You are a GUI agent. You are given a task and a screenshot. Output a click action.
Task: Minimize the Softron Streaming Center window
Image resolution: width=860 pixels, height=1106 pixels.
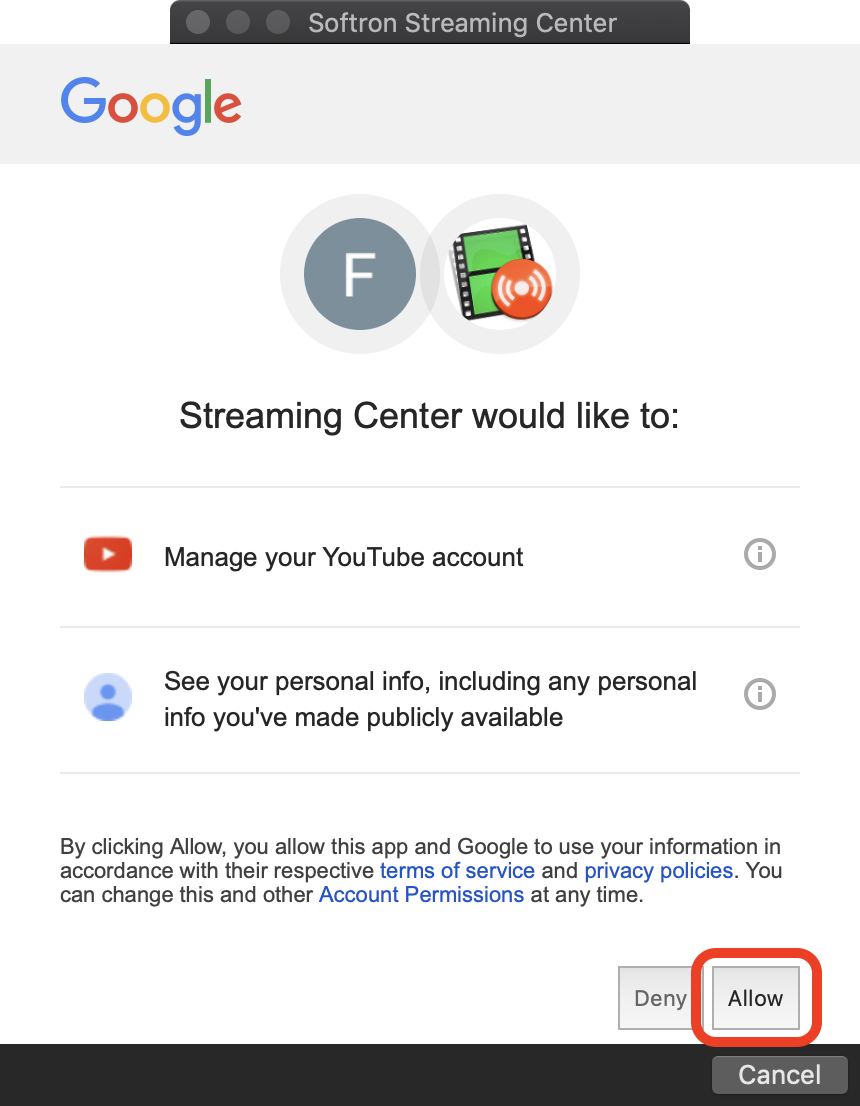238,22
